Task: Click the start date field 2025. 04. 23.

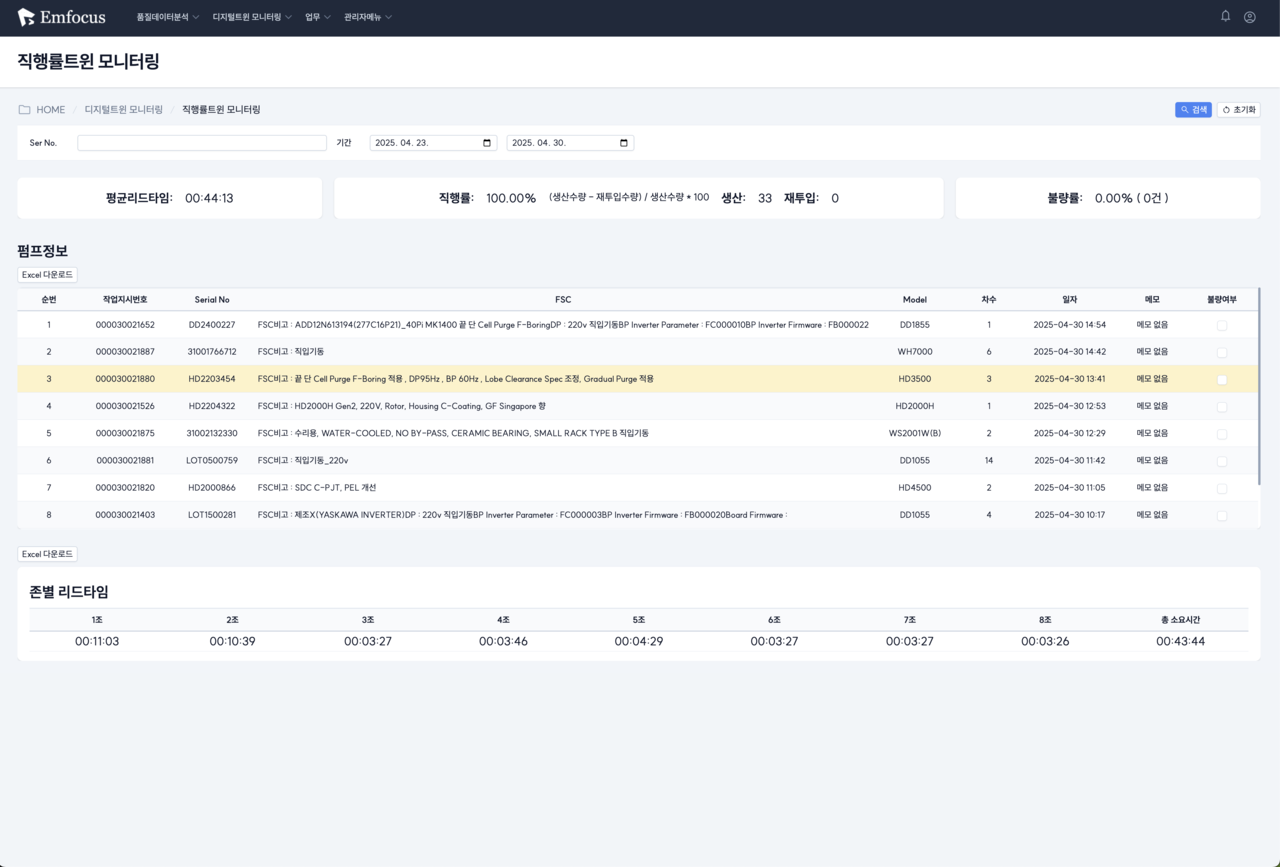Action: click(433, 143)
